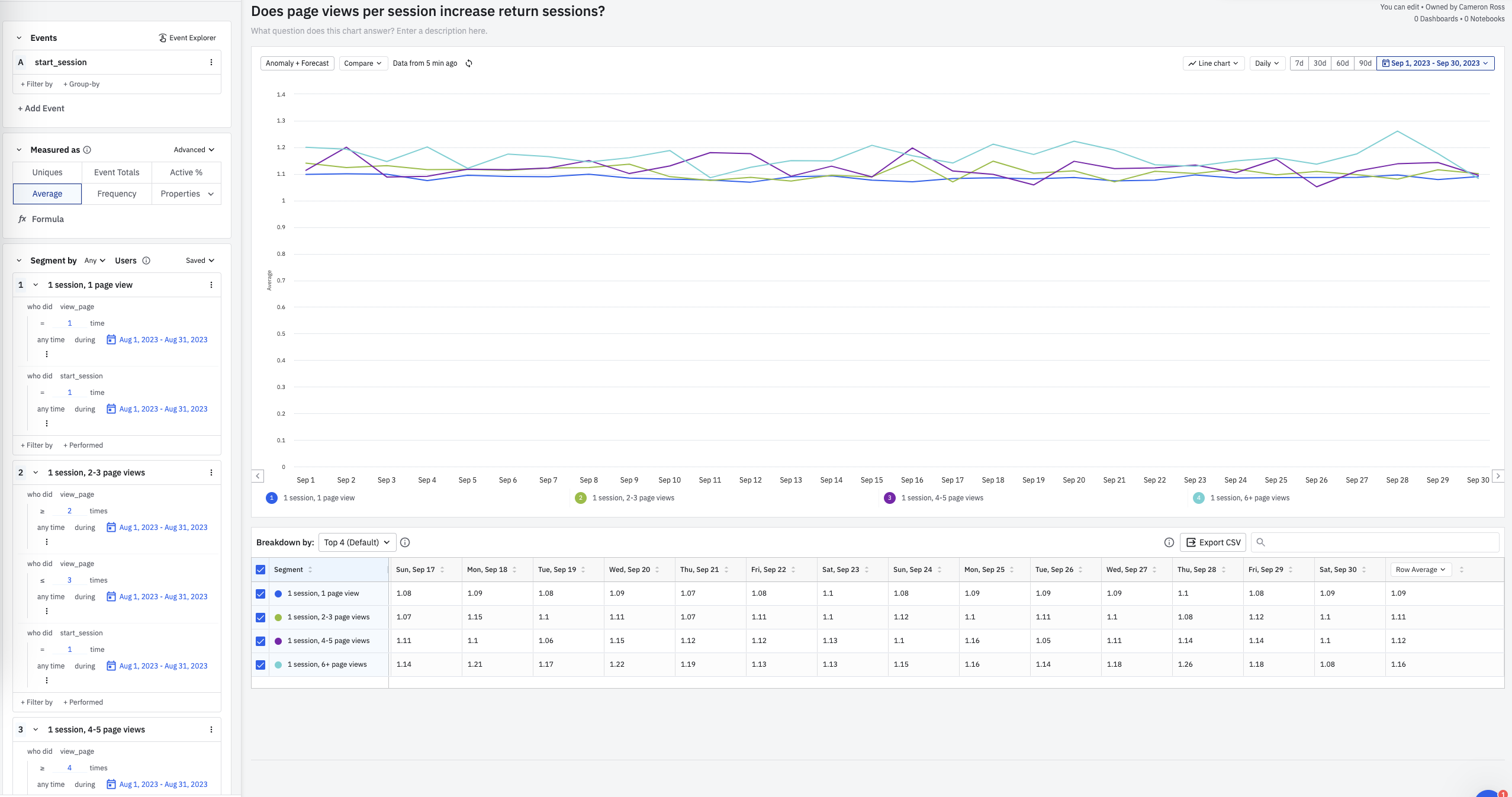Open Event Explorer icon link
The height and width of the screenshot is (797, 1512).
point(162,38)
